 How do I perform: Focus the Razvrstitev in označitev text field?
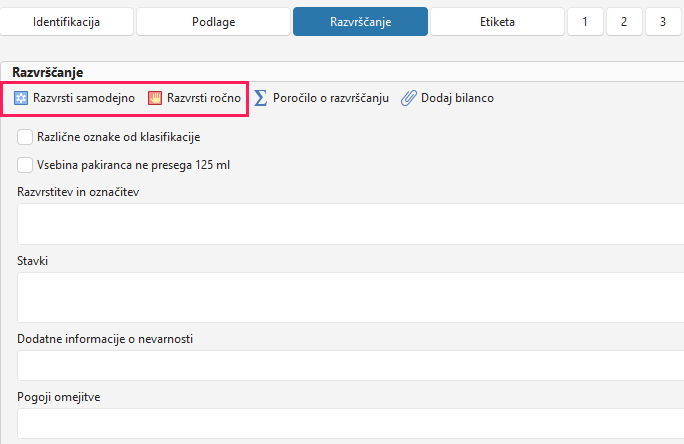(351, 224)
